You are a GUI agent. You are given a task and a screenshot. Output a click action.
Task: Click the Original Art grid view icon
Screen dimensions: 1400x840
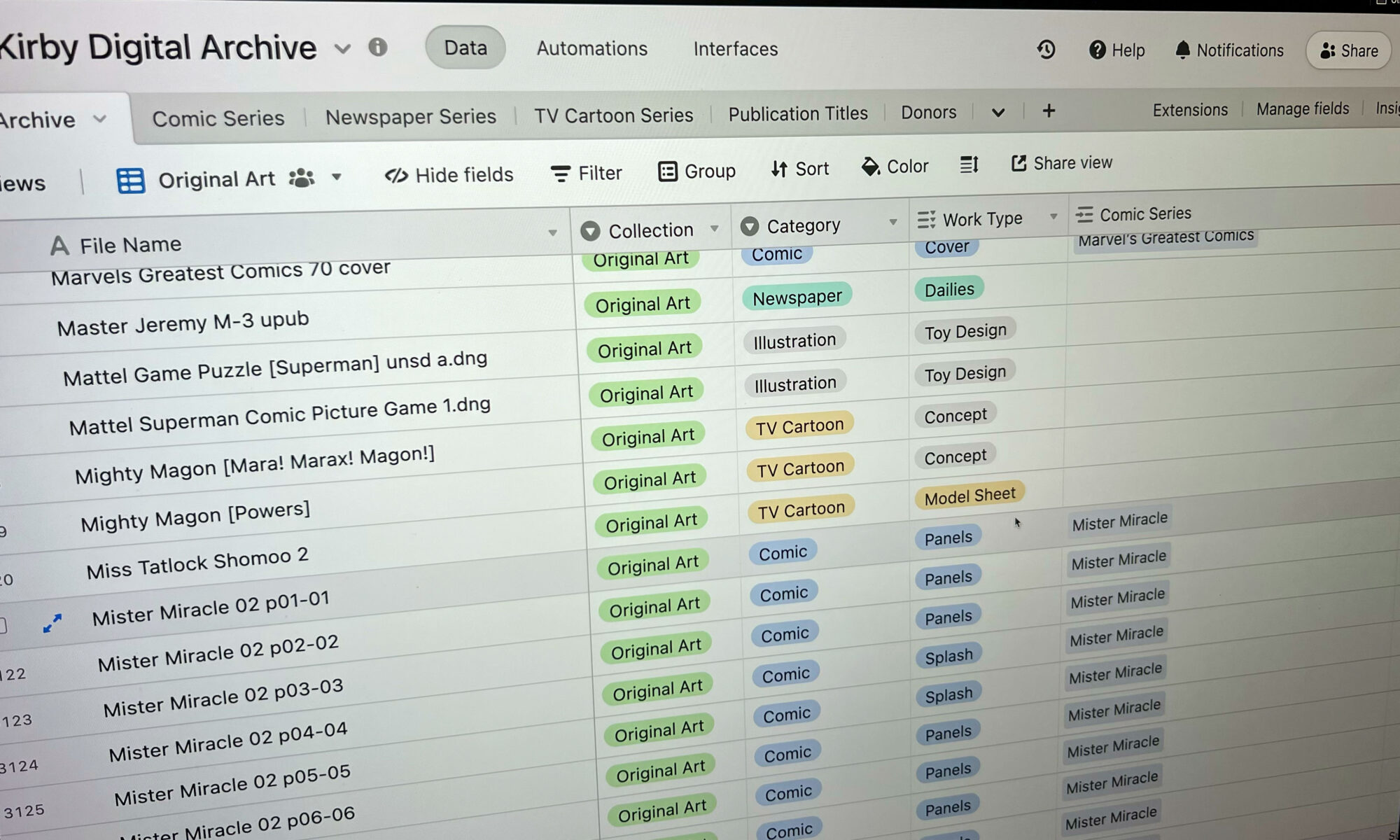coord(130,181)
